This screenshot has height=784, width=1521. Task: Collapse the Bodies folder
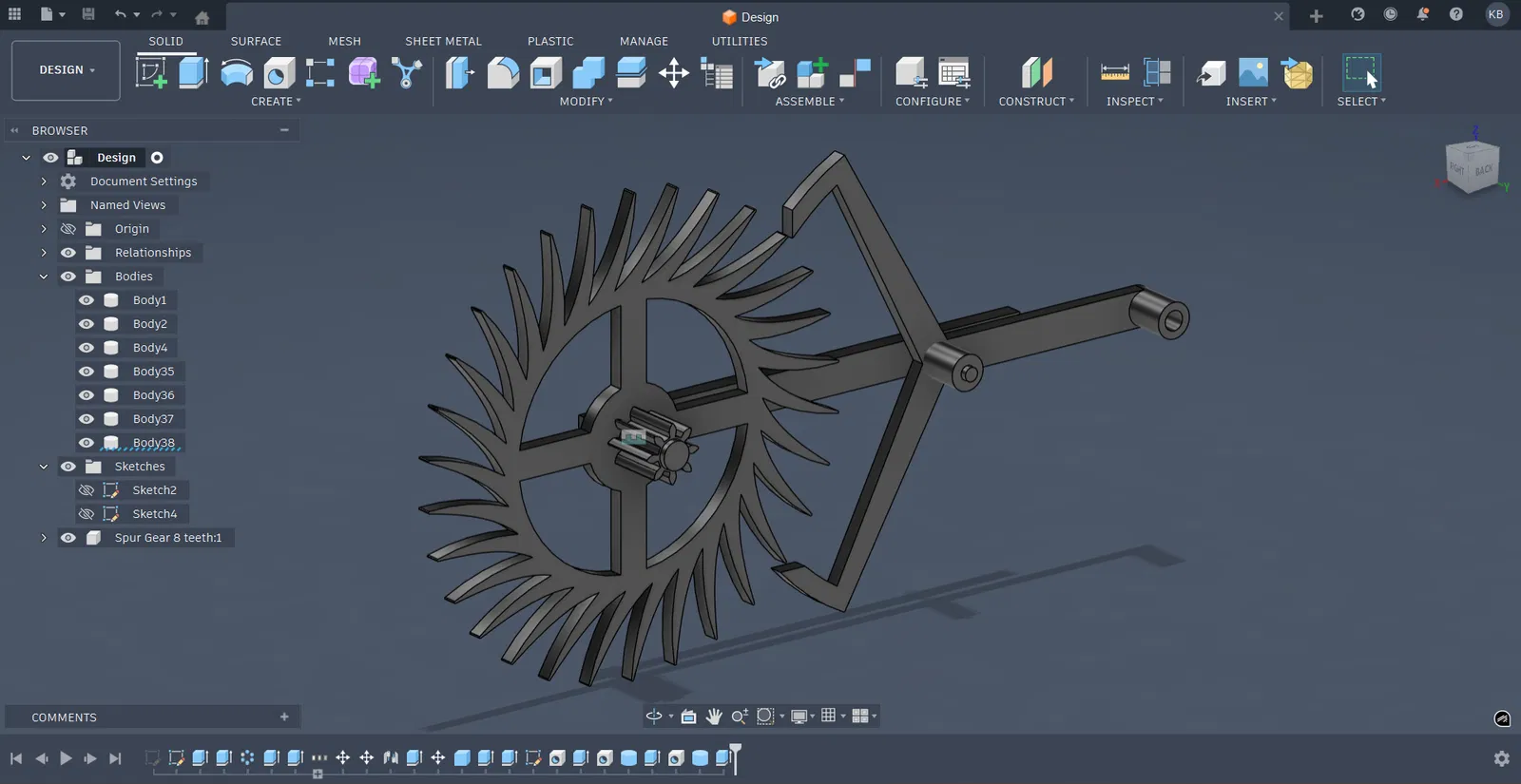pyautogui.click(x=44, y=277)
